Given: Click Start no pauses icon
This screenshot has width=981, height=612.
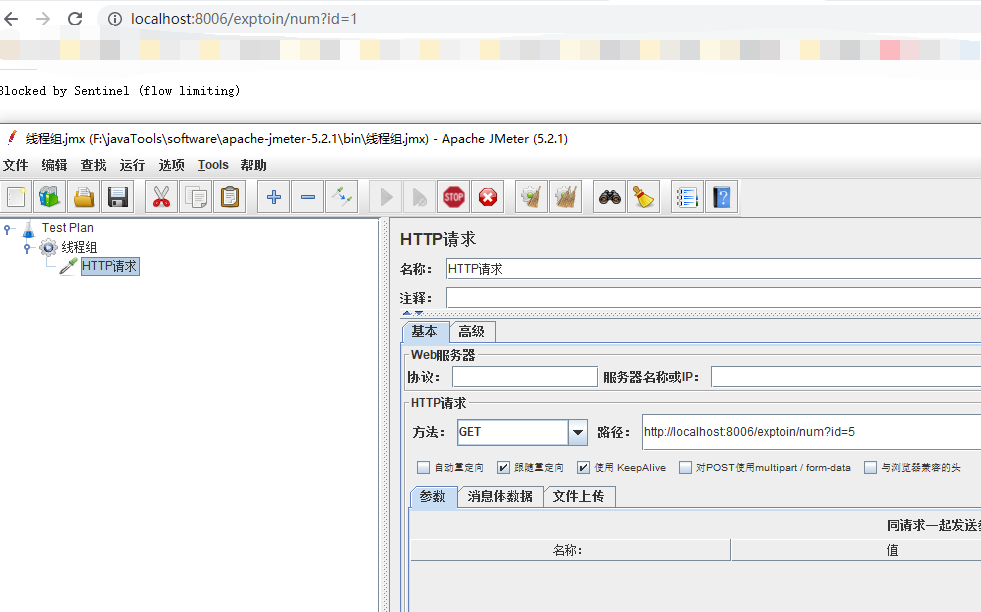Looking at the screenshot, I should coord(420,197).
